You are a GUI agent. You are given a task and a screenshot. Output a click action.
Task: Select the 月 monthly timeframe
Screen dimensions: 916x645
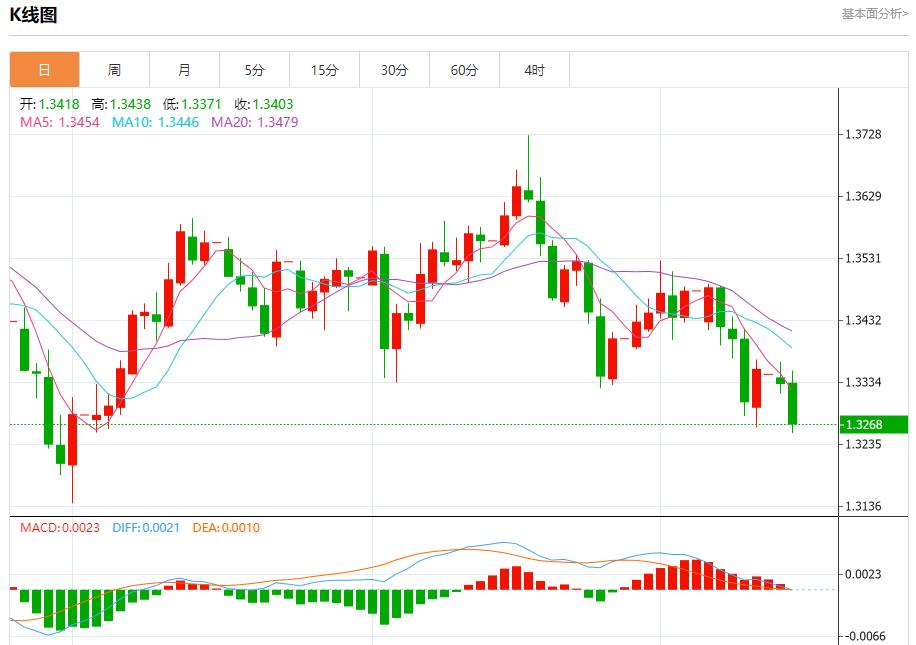183,69
